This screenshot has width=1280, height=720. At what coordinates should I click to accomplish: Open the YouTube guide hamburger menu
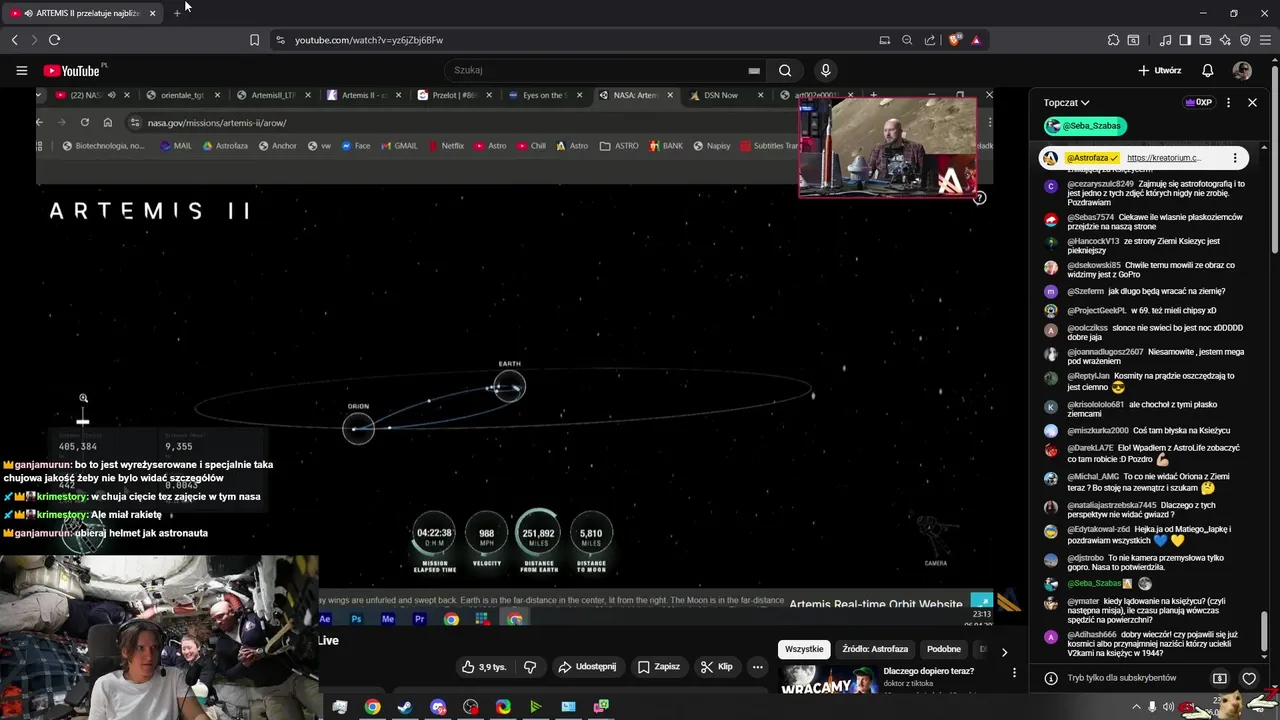pyautogui.click(x=21, y=71)
